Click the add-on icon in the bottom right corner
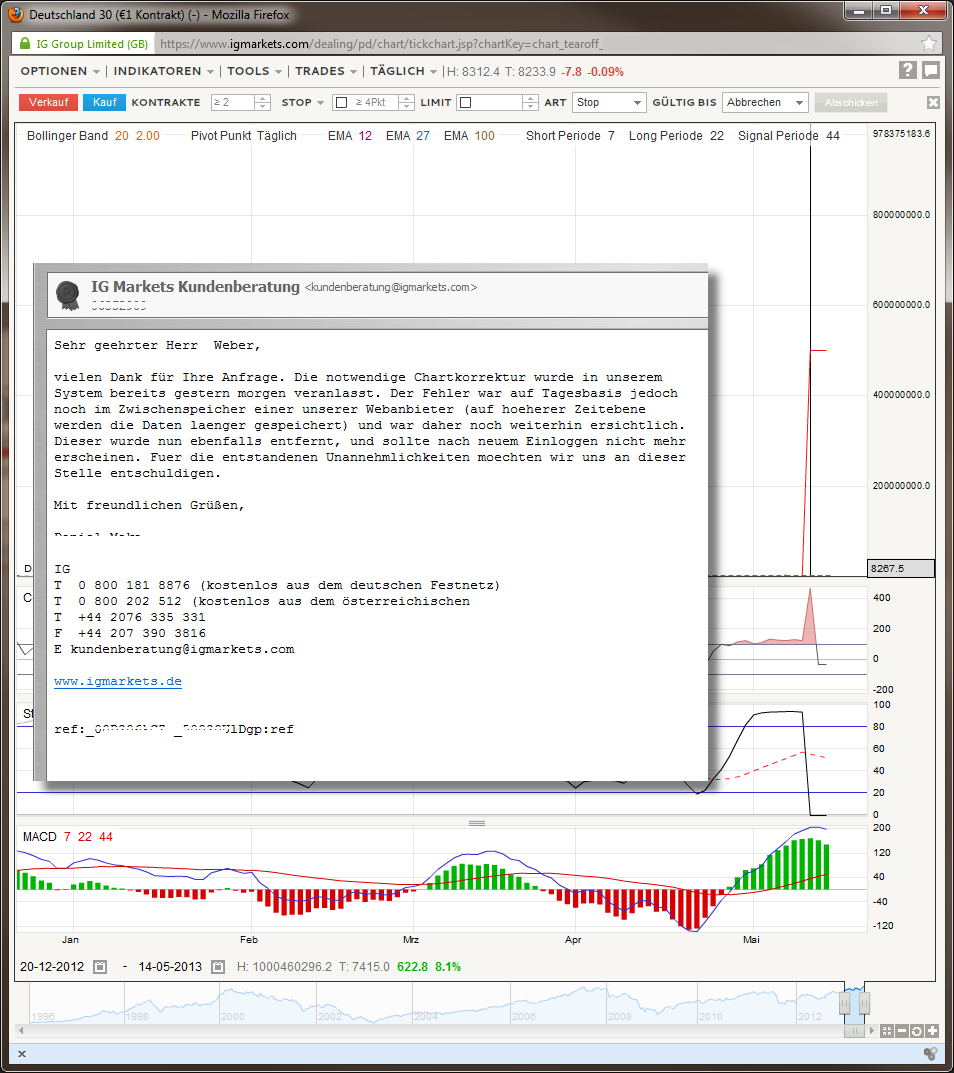Screen dimensions: 954x1073 930,1054
